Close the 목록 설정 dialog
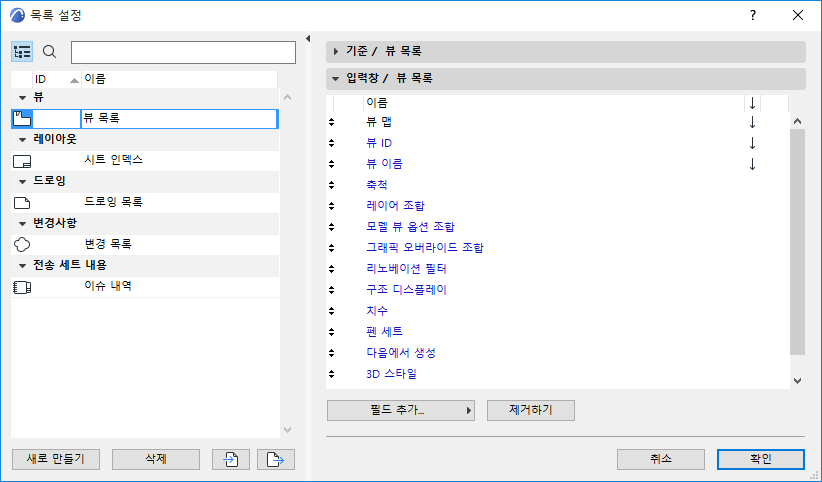Screen dimensions: 822x482 798,15
